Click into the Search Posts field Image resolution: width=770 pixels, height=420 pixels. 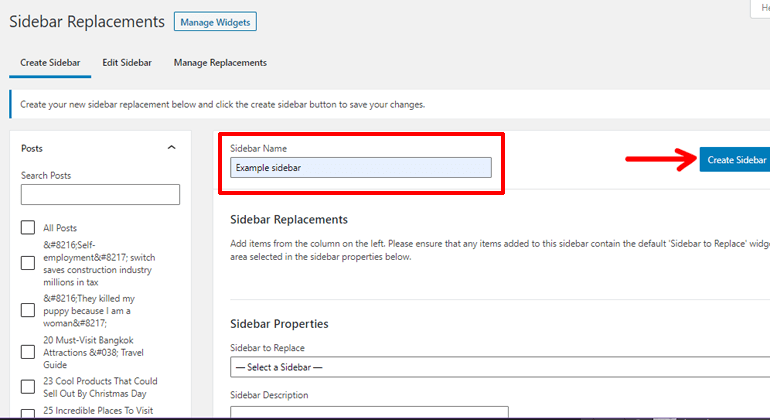tap(100, 195)
